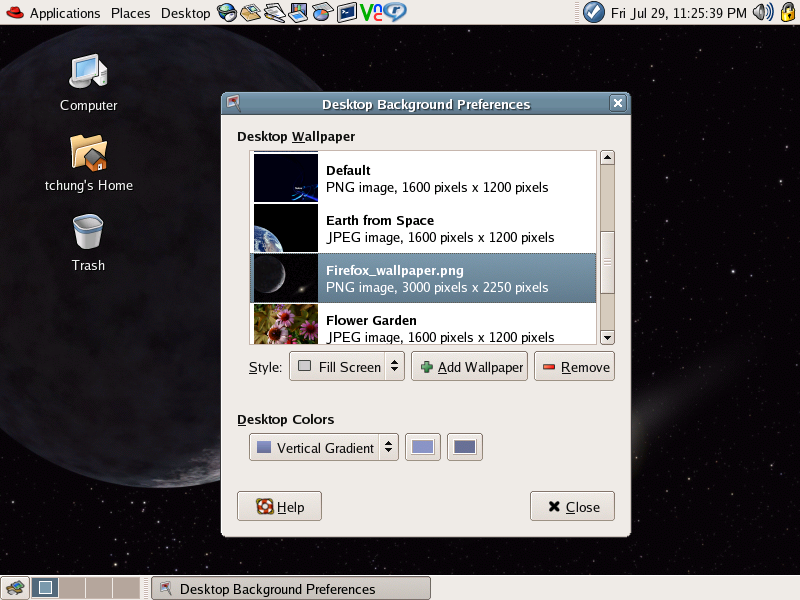The width and height of the screenshot is (800, 600).
Task: Click the Earth from Space thumbnail
Action: [286, 228]
